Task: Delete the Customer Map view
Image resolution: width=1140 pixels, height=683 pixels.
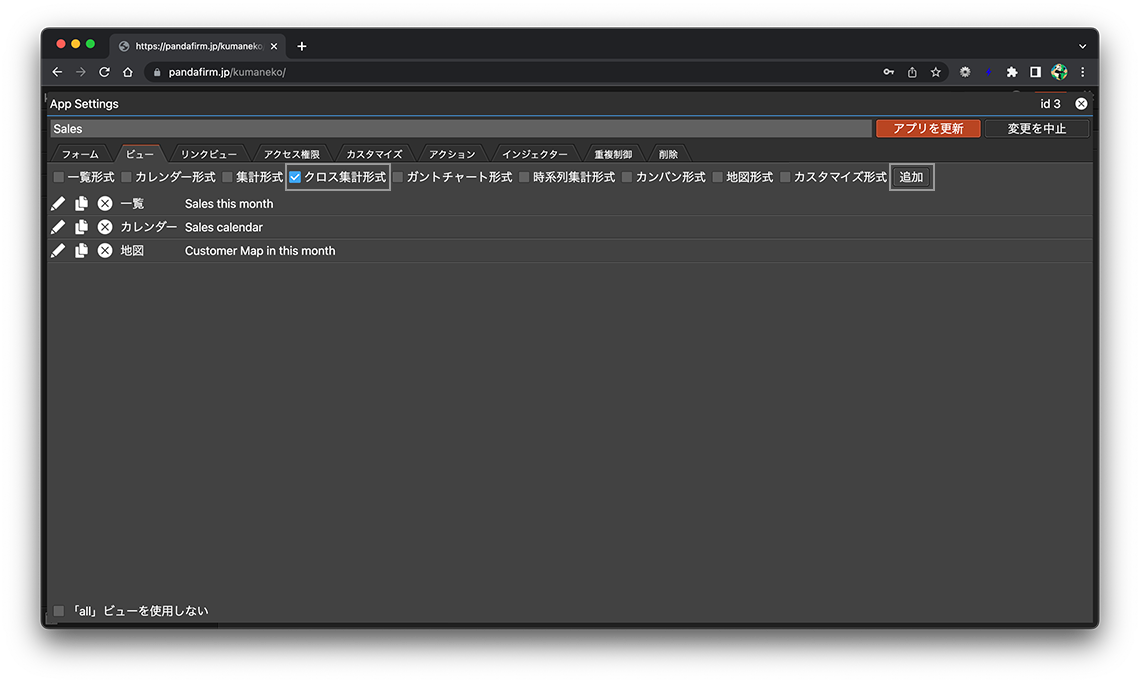Action: (x=105, y=251)
